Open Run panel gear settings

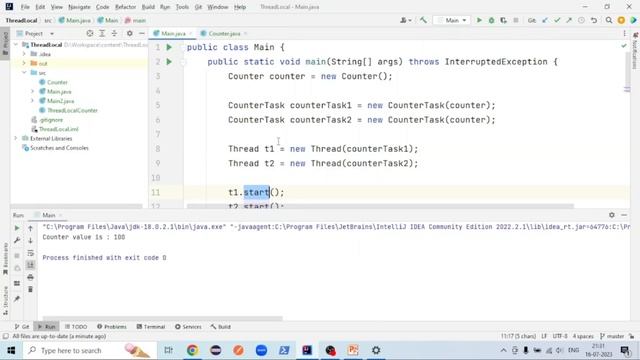point(611,215)
